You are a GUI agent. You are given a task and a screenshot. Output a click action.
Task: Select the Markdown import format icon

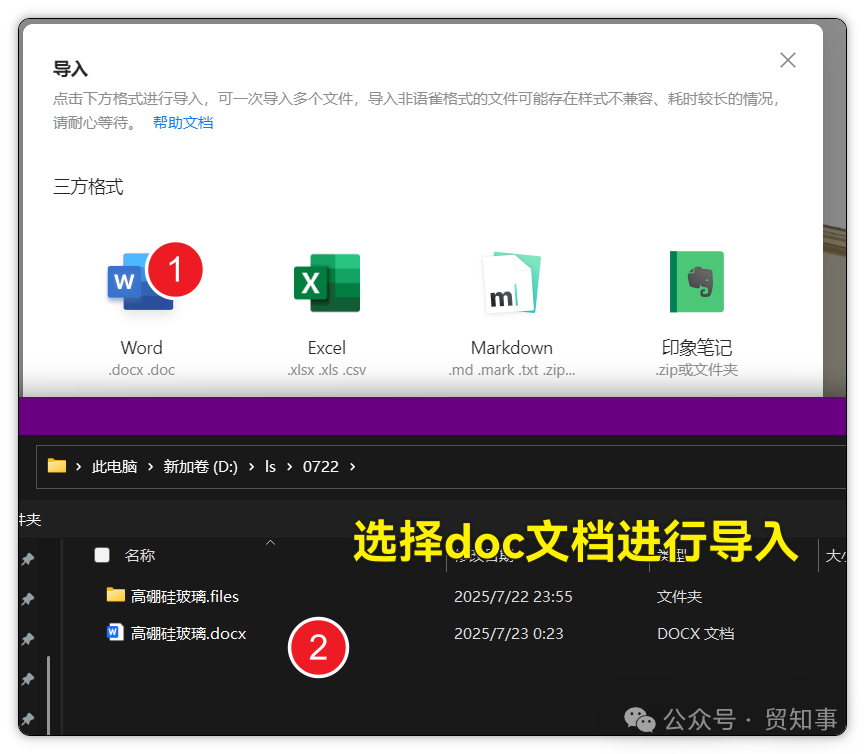click(x=511, y=283)
